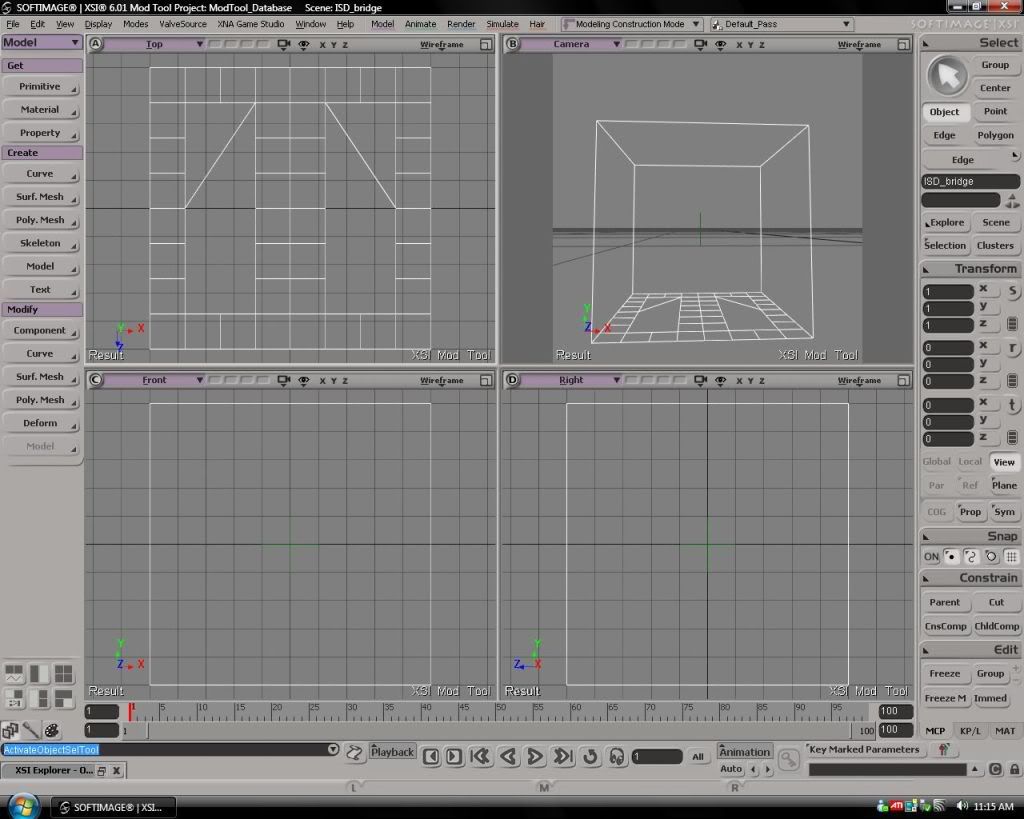Viewport: 1024px width, 819px height.
Task: Click red current-frame marker on timeline
Action: [x=131, y=711]
